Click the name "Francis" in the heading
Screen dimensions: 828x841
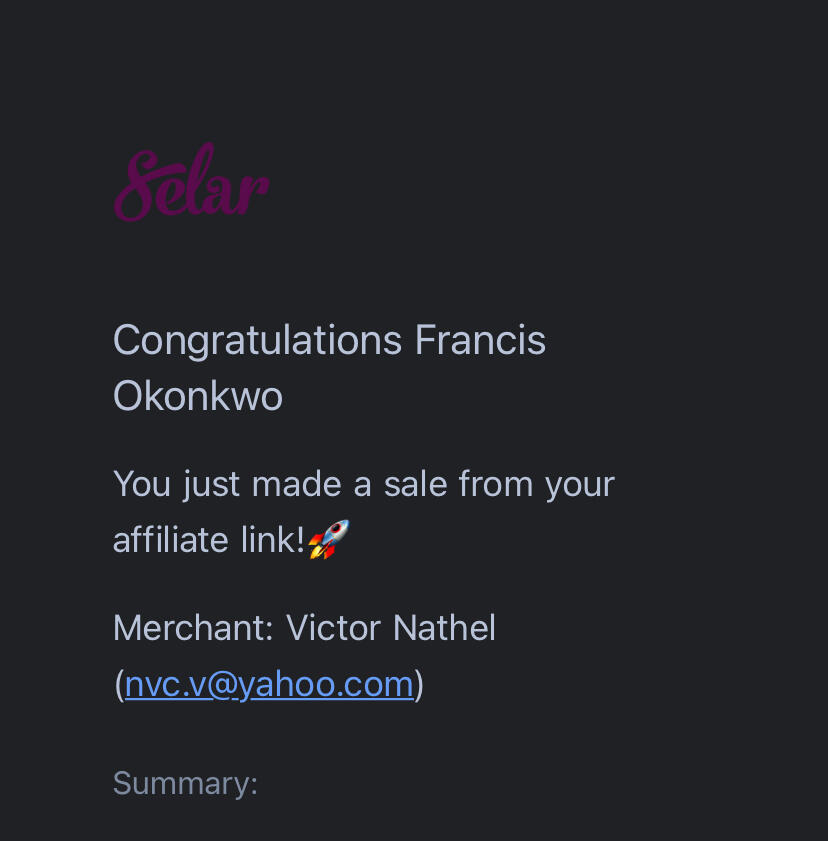coord(480,341)
